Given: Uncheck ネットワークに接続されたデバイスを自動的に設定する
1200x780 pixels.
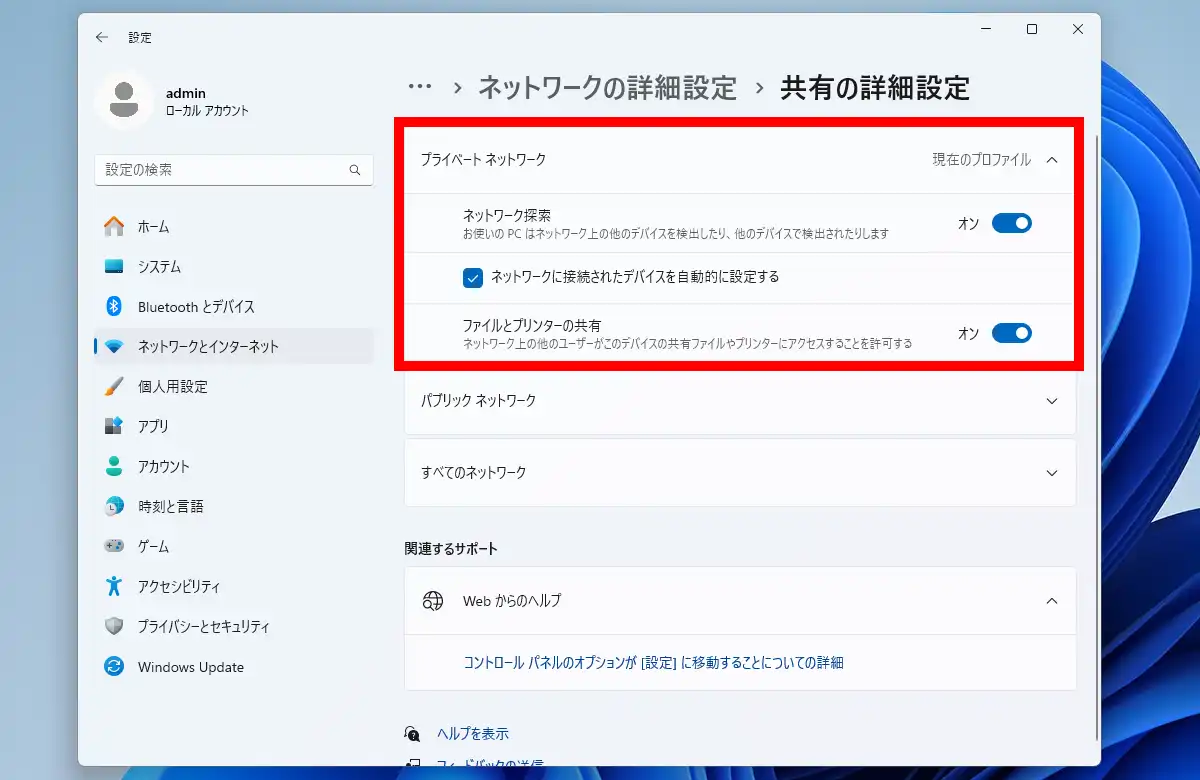Looking at the screenshot, I should pyautogui.click(x=473, y=277).
